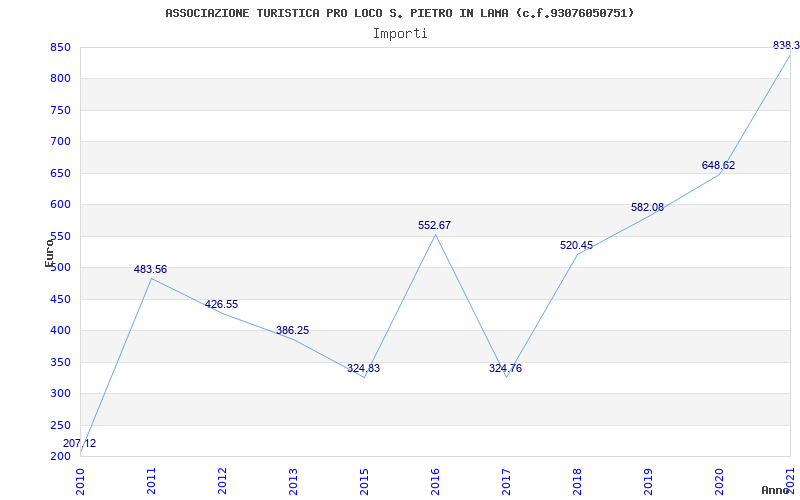This screenshot has width=800, height=500.
Task: Select the 582.08 data label
Action: point(647,208)
